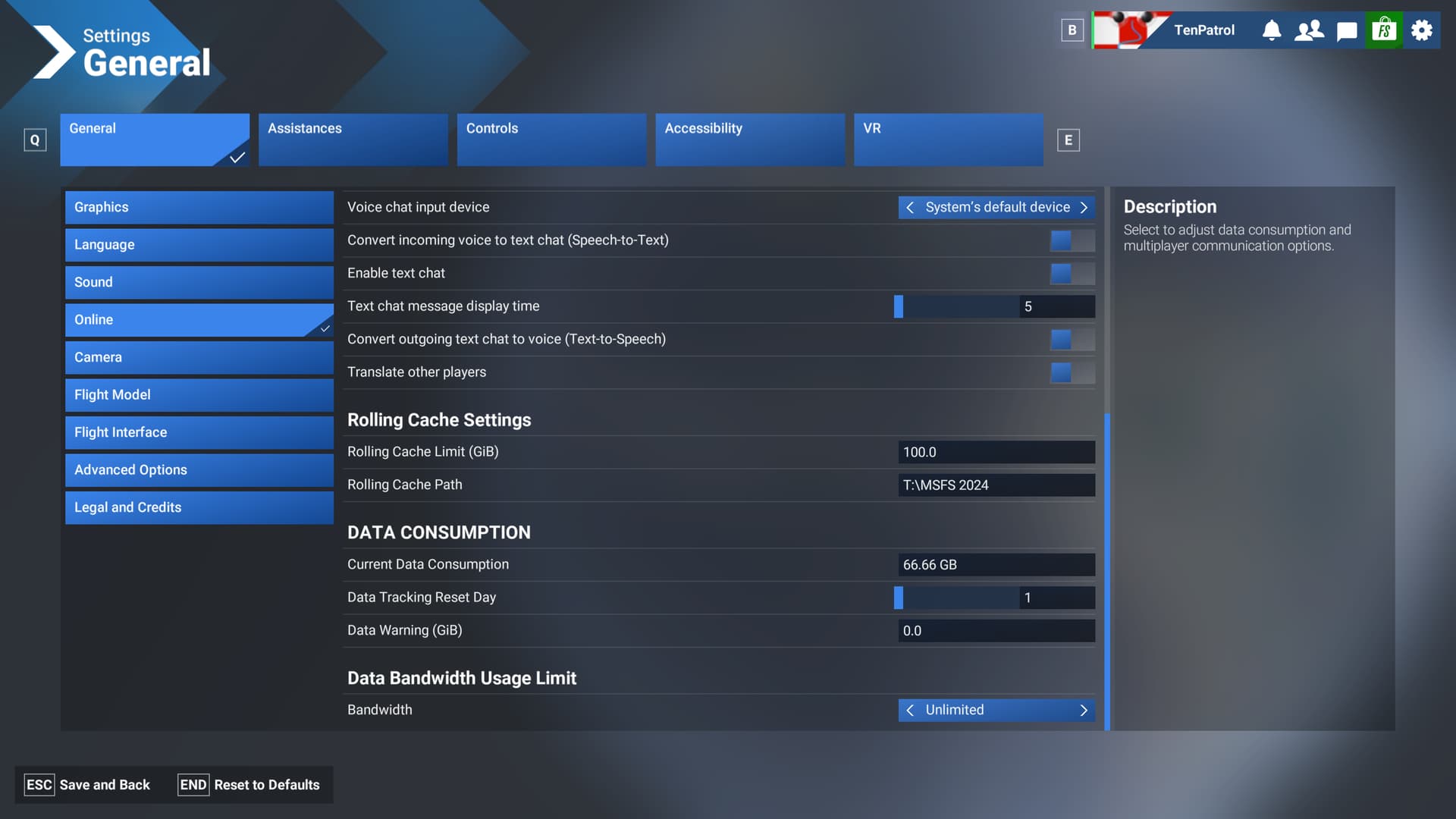
Task: Click the Rolling Cache Settings heading
Action: point(439,420)
